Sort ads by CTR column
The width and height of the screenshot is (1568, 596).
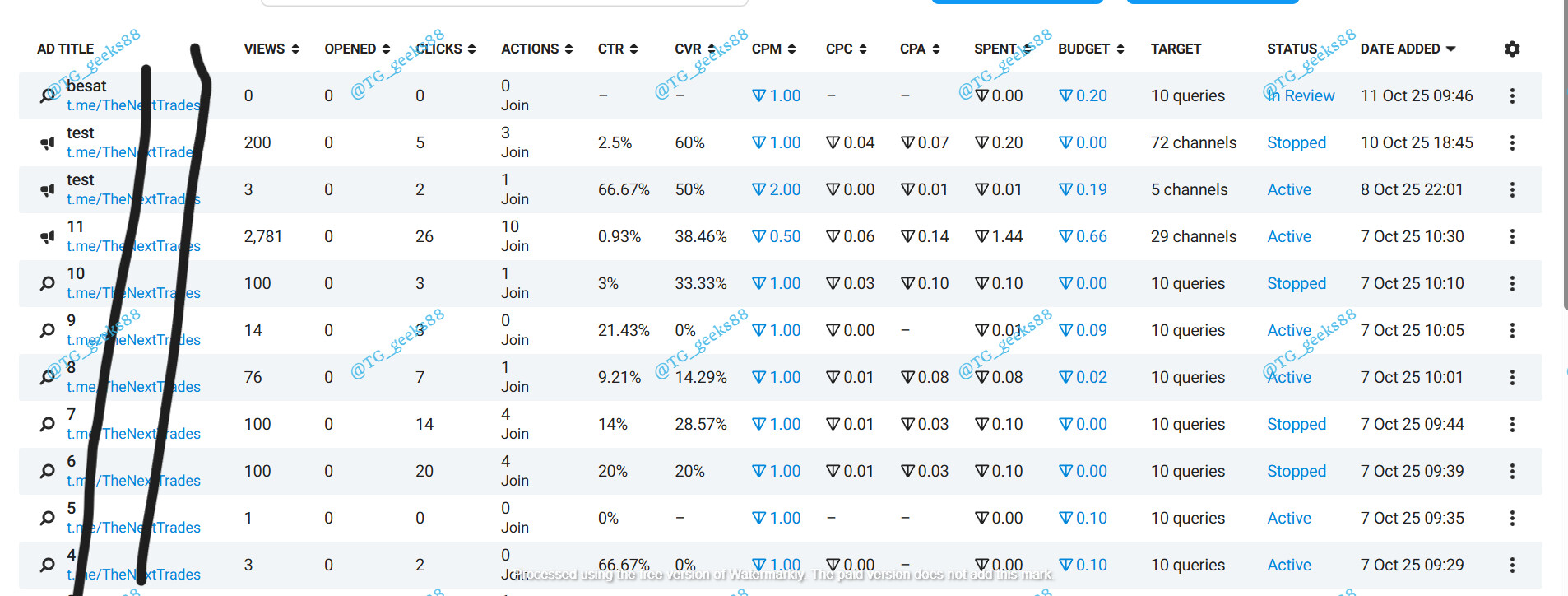click(617, 49)
